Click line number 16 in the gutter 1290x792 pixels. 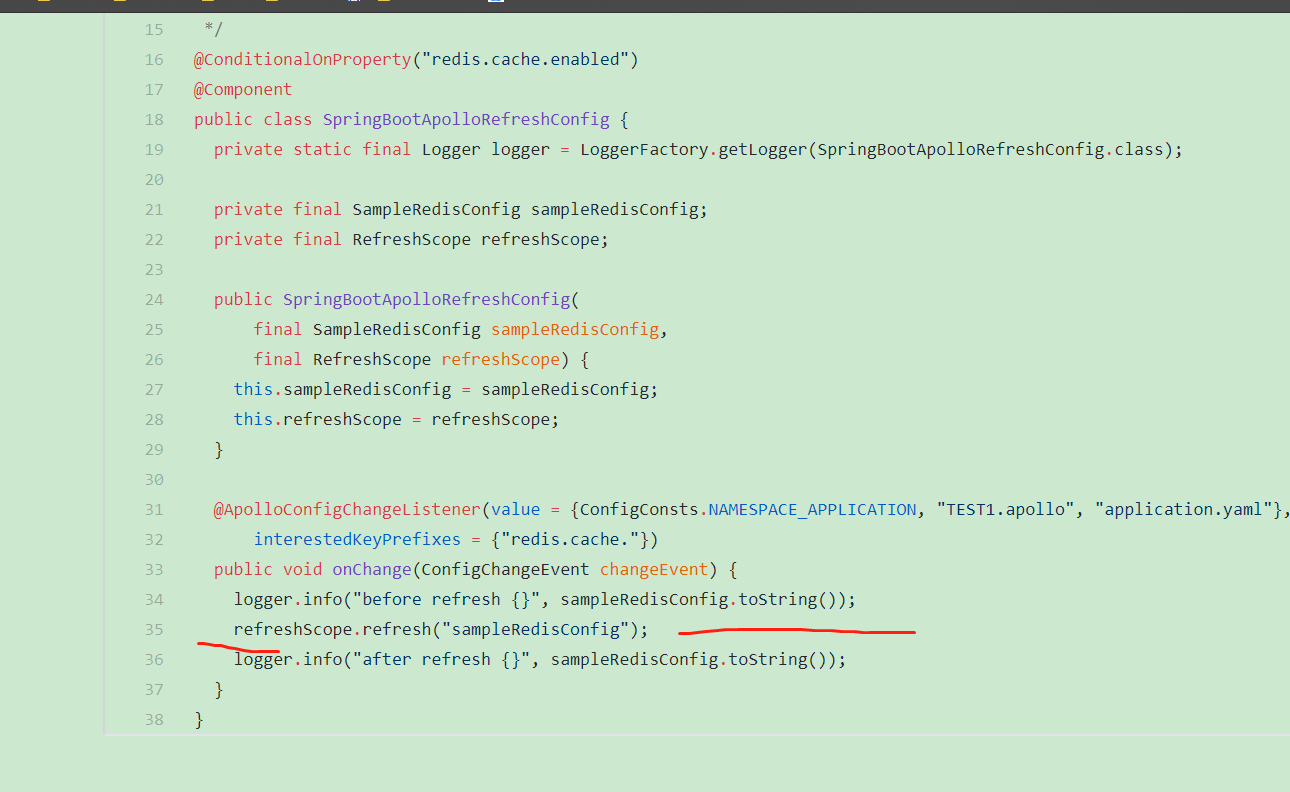(x=154, y=59)
